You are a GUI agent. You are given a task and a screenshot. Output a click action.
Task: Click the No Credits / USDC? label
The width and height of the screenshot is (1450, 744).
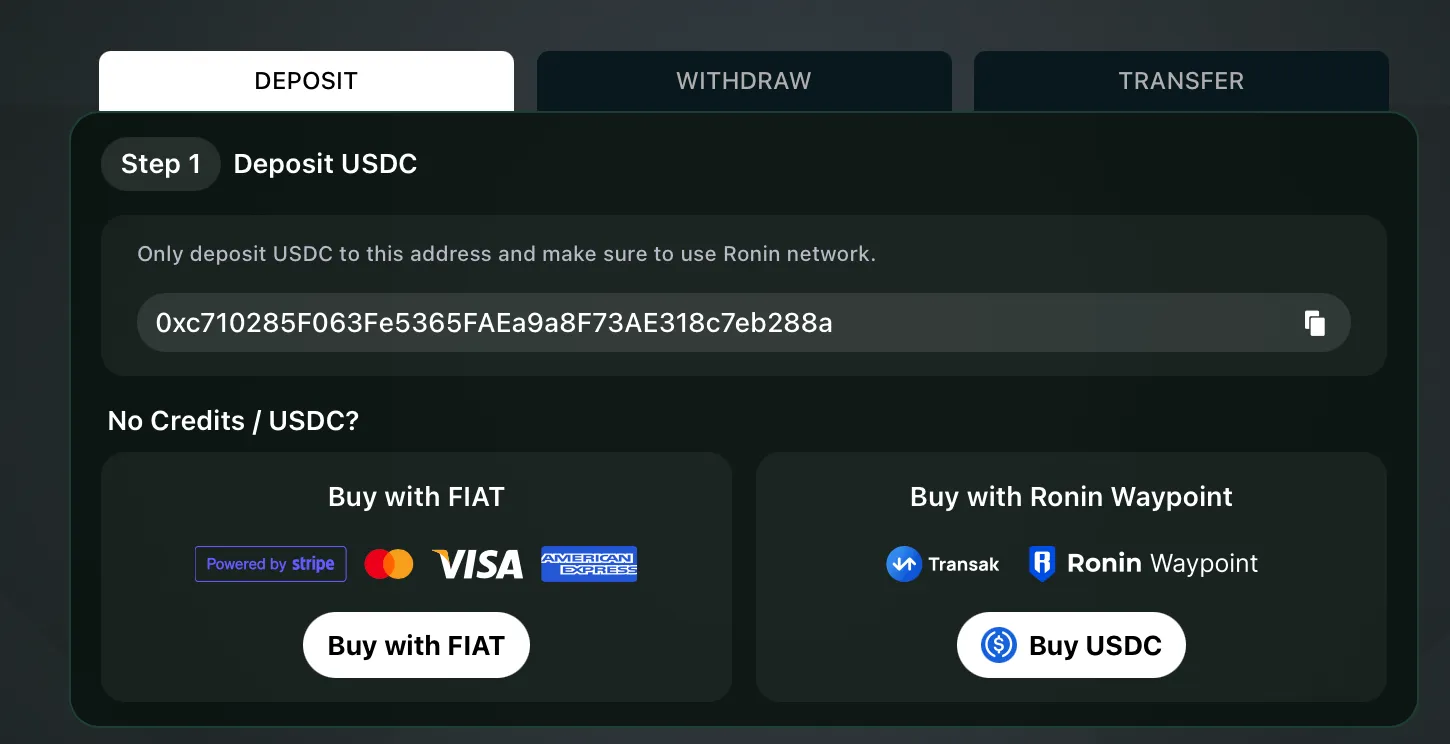233,421
